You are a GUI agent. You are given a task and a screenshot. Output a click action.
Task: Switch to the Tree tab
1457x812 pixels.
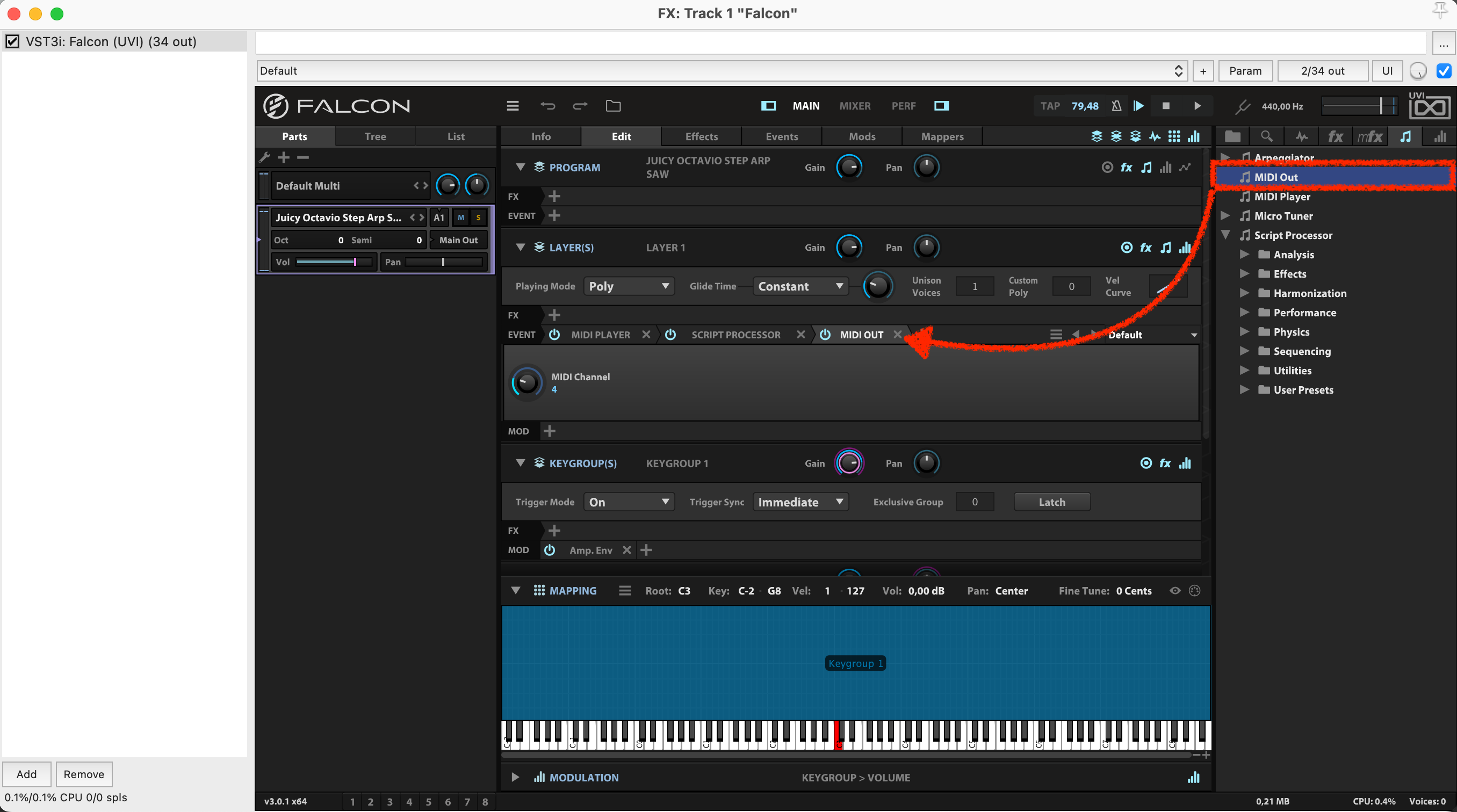[x=375, y=136]
